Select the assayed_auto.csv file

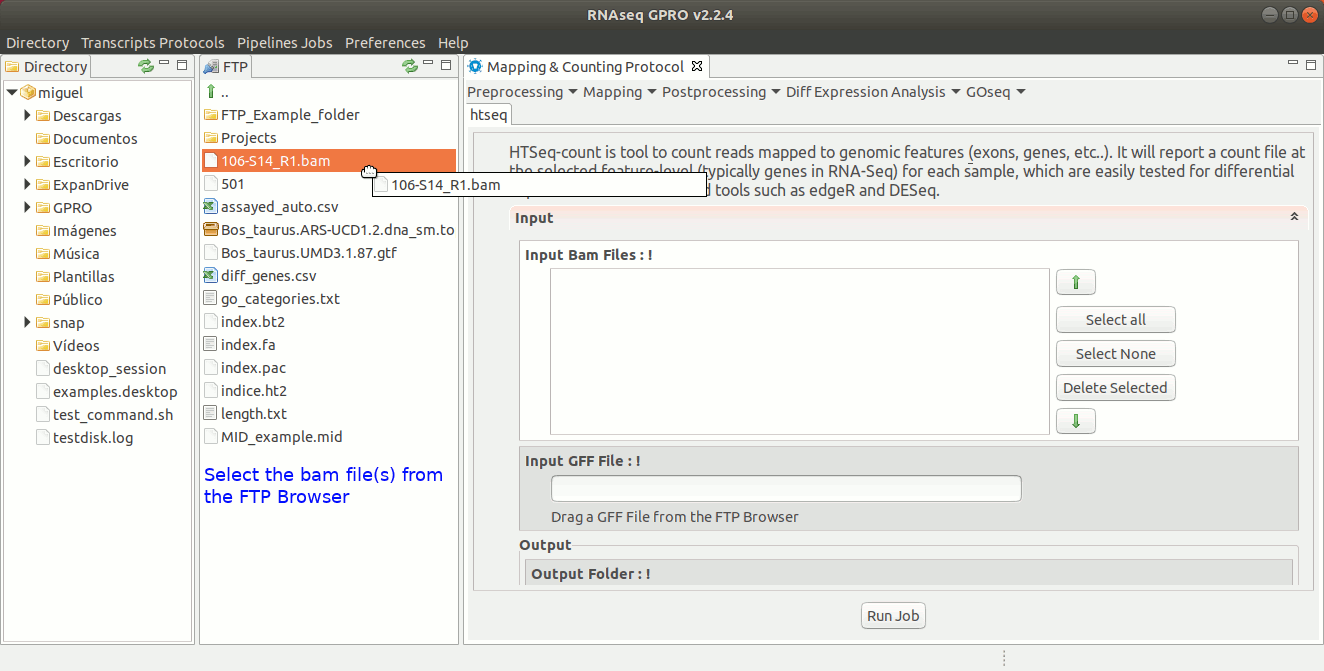coord(279,207)
